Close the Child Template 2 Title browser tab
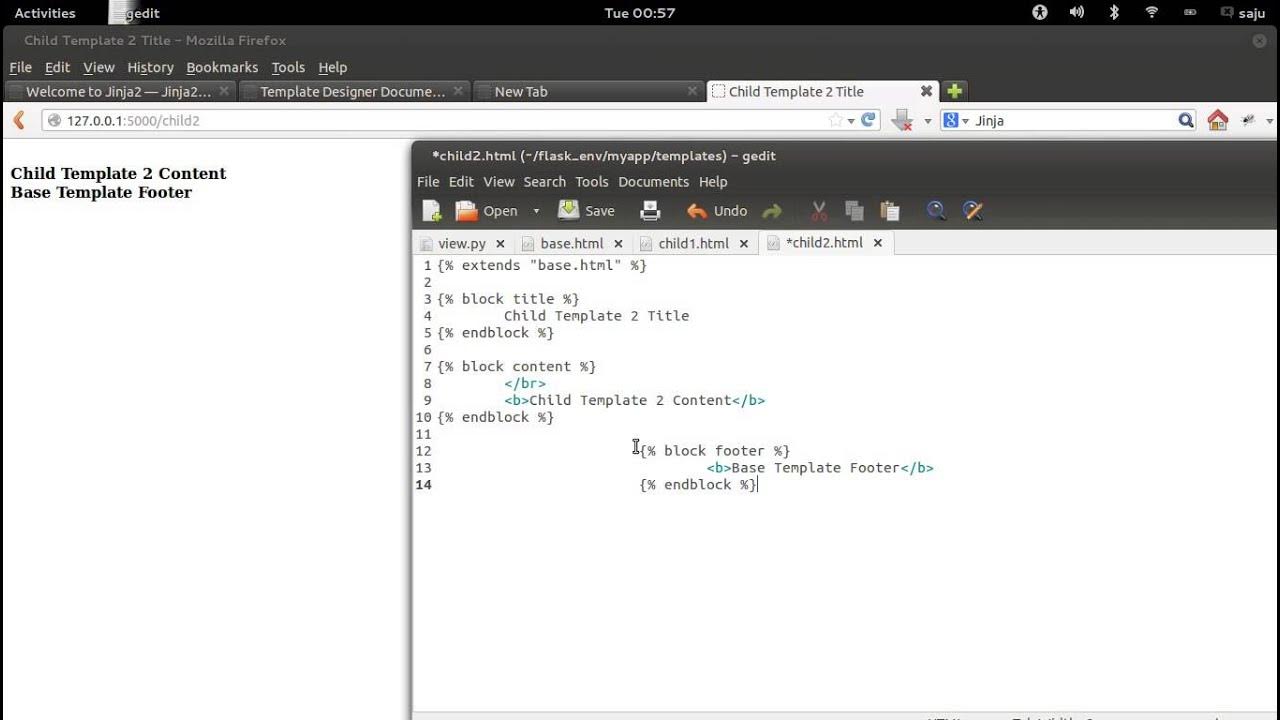The height and width of the screenshot is (720, 1280). tap(926, 91)
